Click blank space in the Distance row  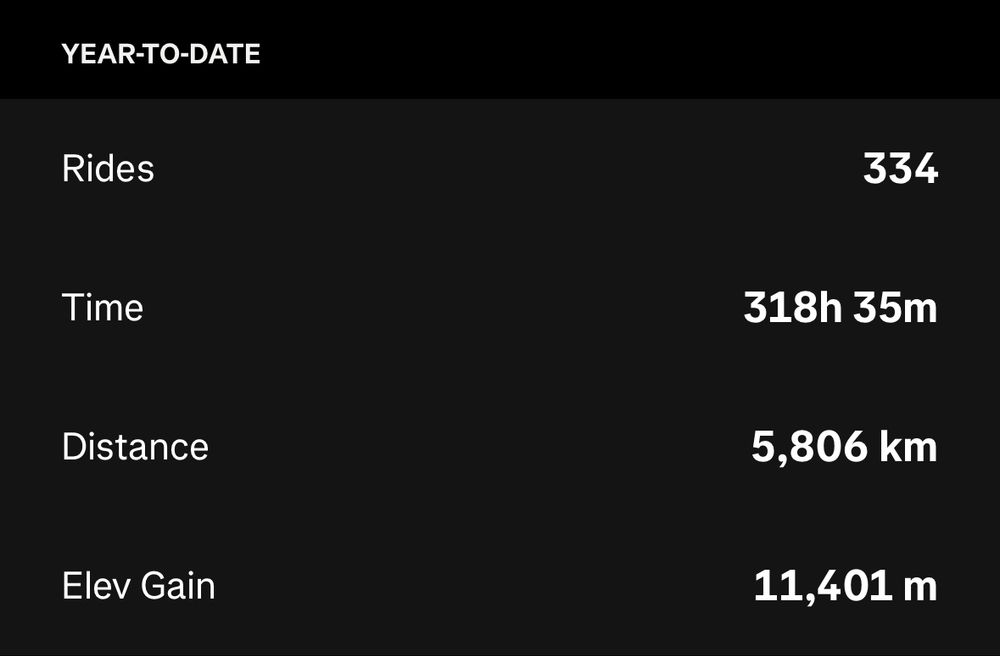coord(478,446)
